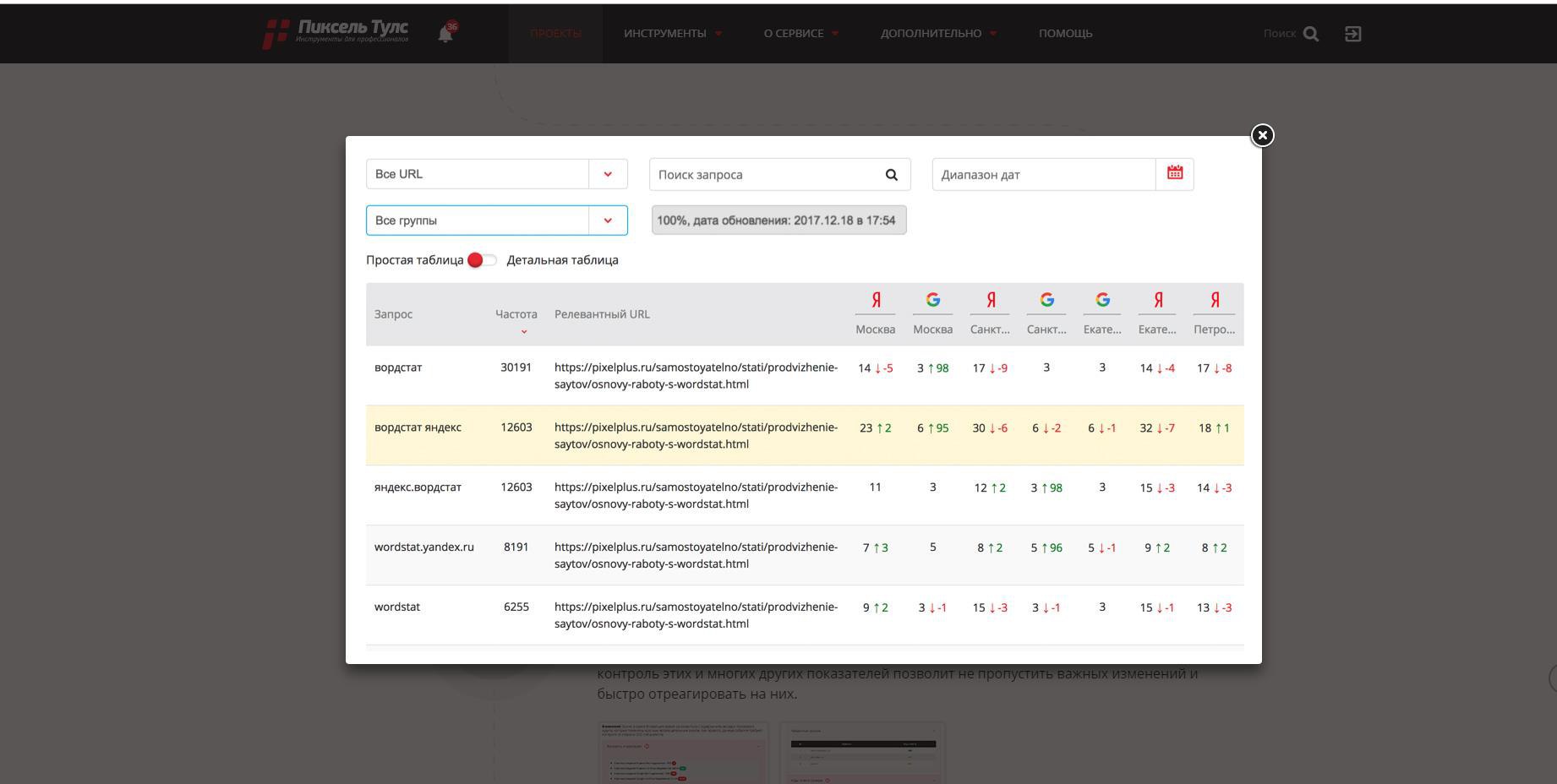Click frequency value 6255
Viewport: 1557px width, 784px height.
[516, 607]
